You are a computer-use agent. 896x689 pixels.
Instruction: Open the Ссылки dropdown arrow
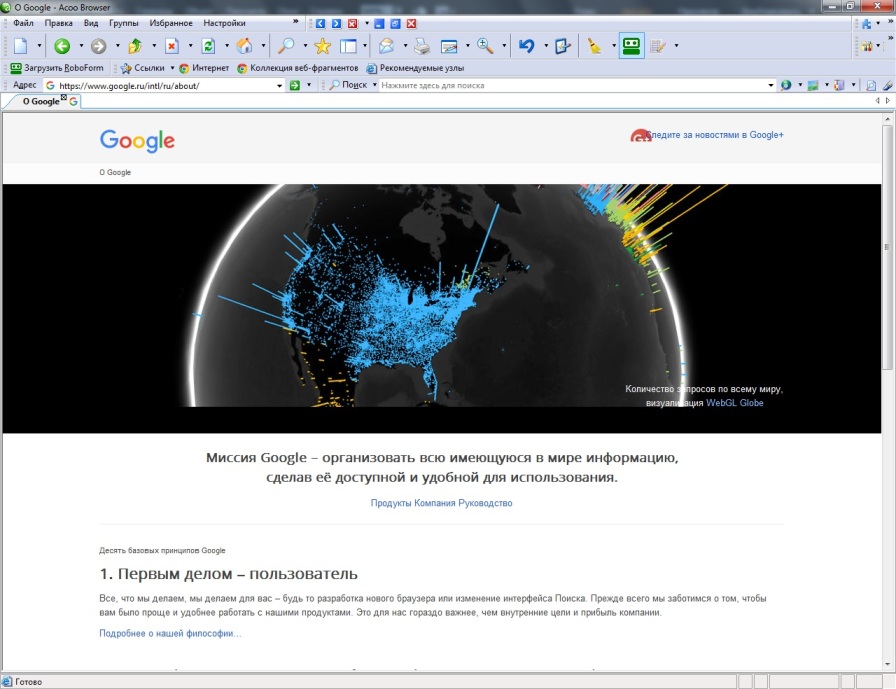point(172,68)
